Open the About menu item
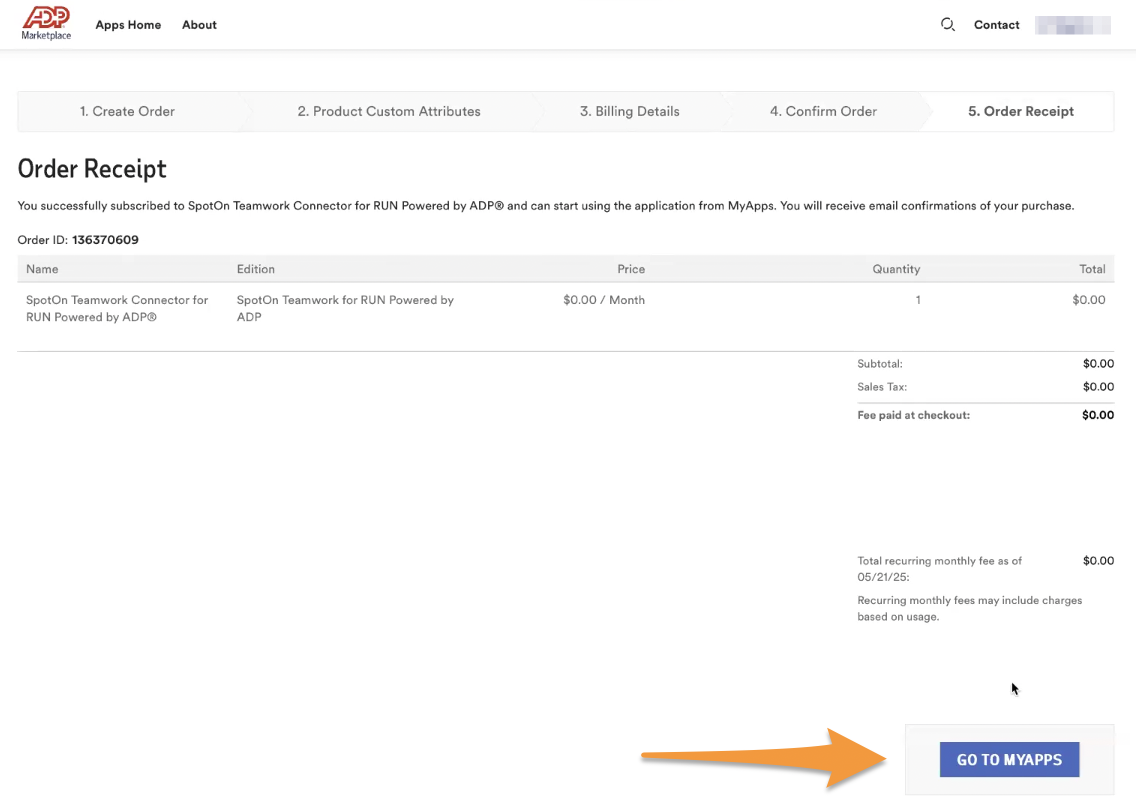1136x810 pixels. (199, 25)
